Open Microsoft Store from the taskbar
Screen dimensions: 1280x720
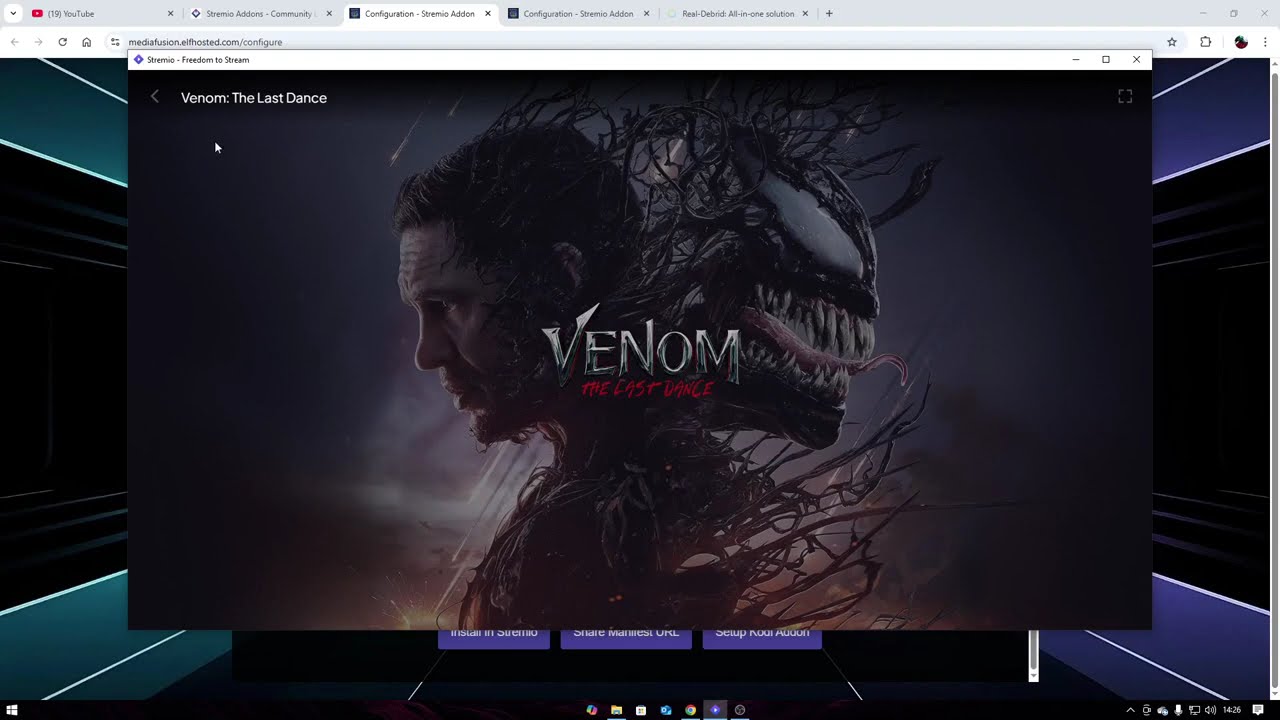pos(641,710)
